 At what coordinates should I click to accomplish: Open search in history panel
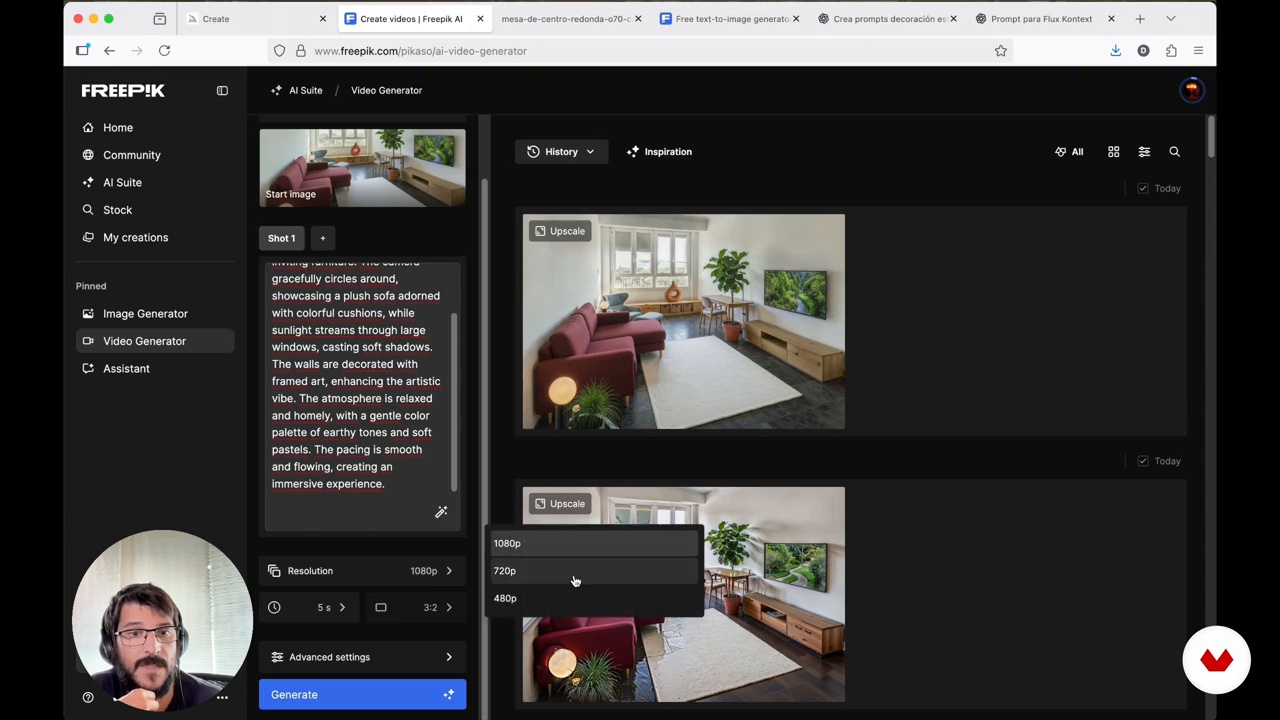click(x=1174, y=152)
